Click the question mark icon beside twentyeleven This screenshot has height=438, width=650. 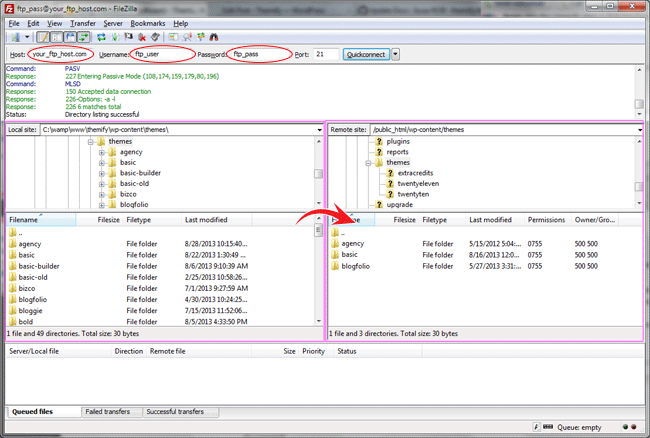coord(390,184)
